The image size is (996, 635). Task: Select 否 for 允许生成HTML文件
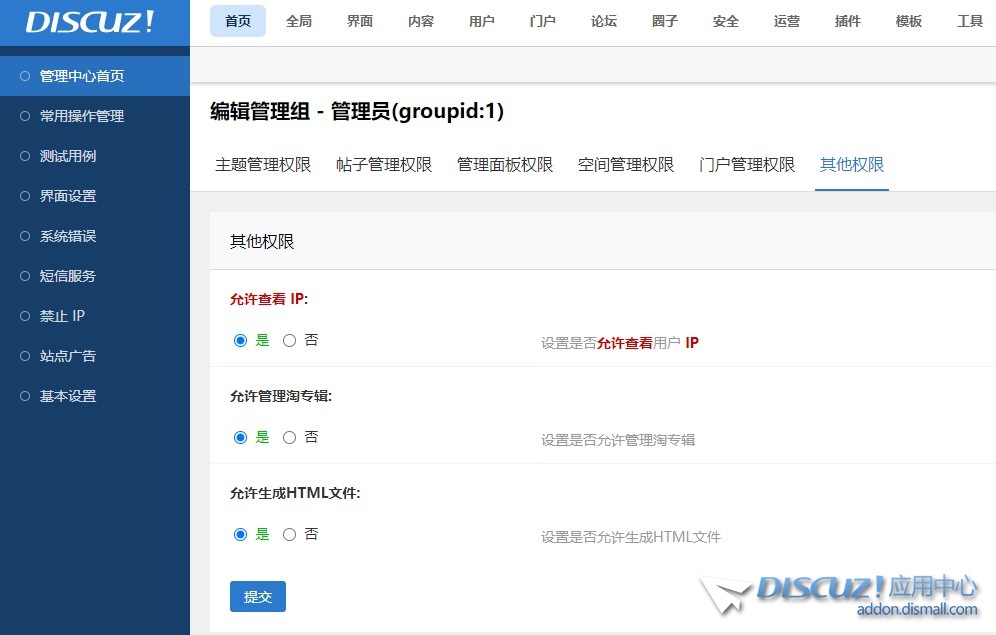pyautogui.click(x=291, y=534)
